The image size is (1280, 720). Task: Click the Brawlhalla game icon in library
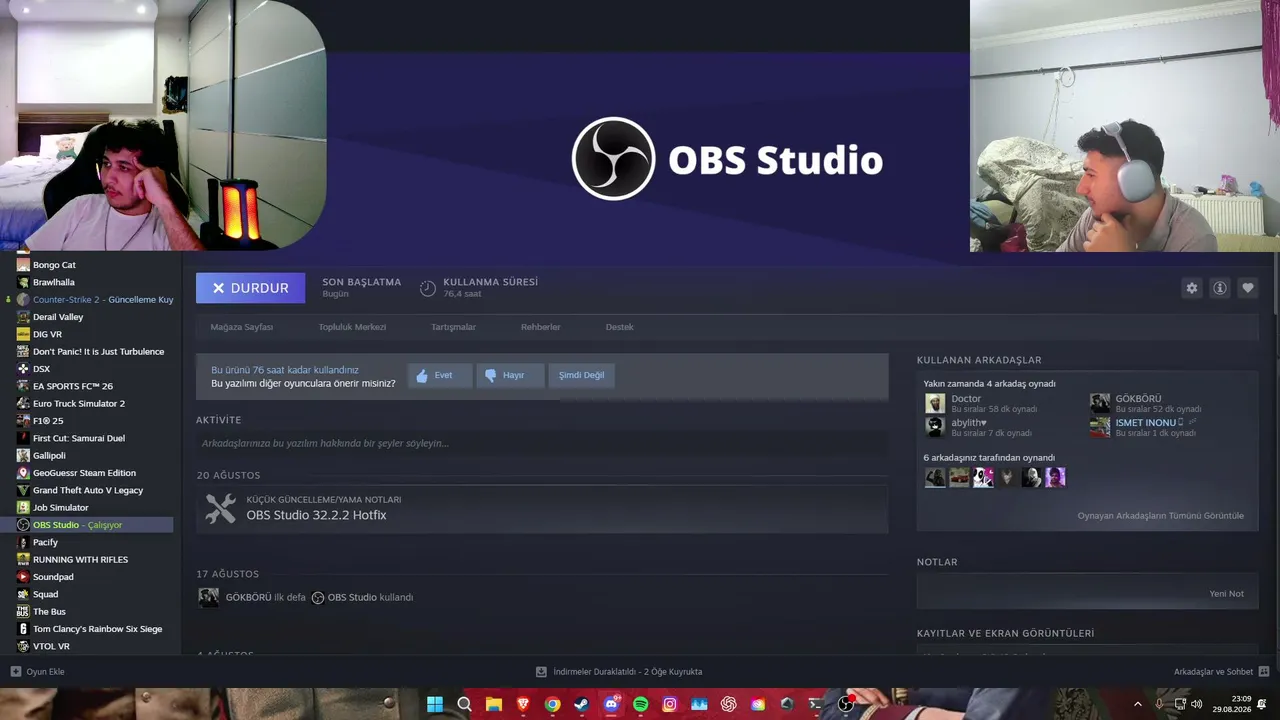[x=23, y=282]
